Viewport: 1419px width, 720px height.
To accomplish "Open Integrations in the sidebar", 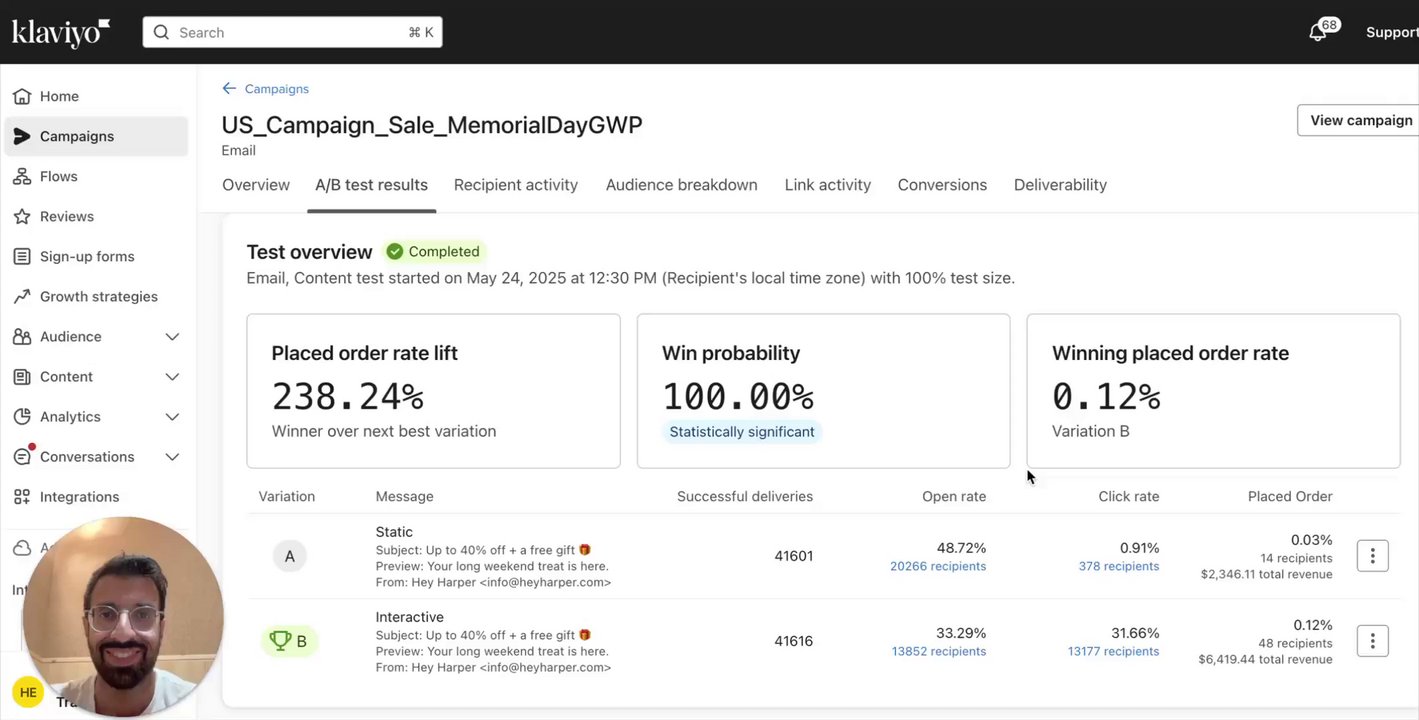I will (x=78, y=497).
